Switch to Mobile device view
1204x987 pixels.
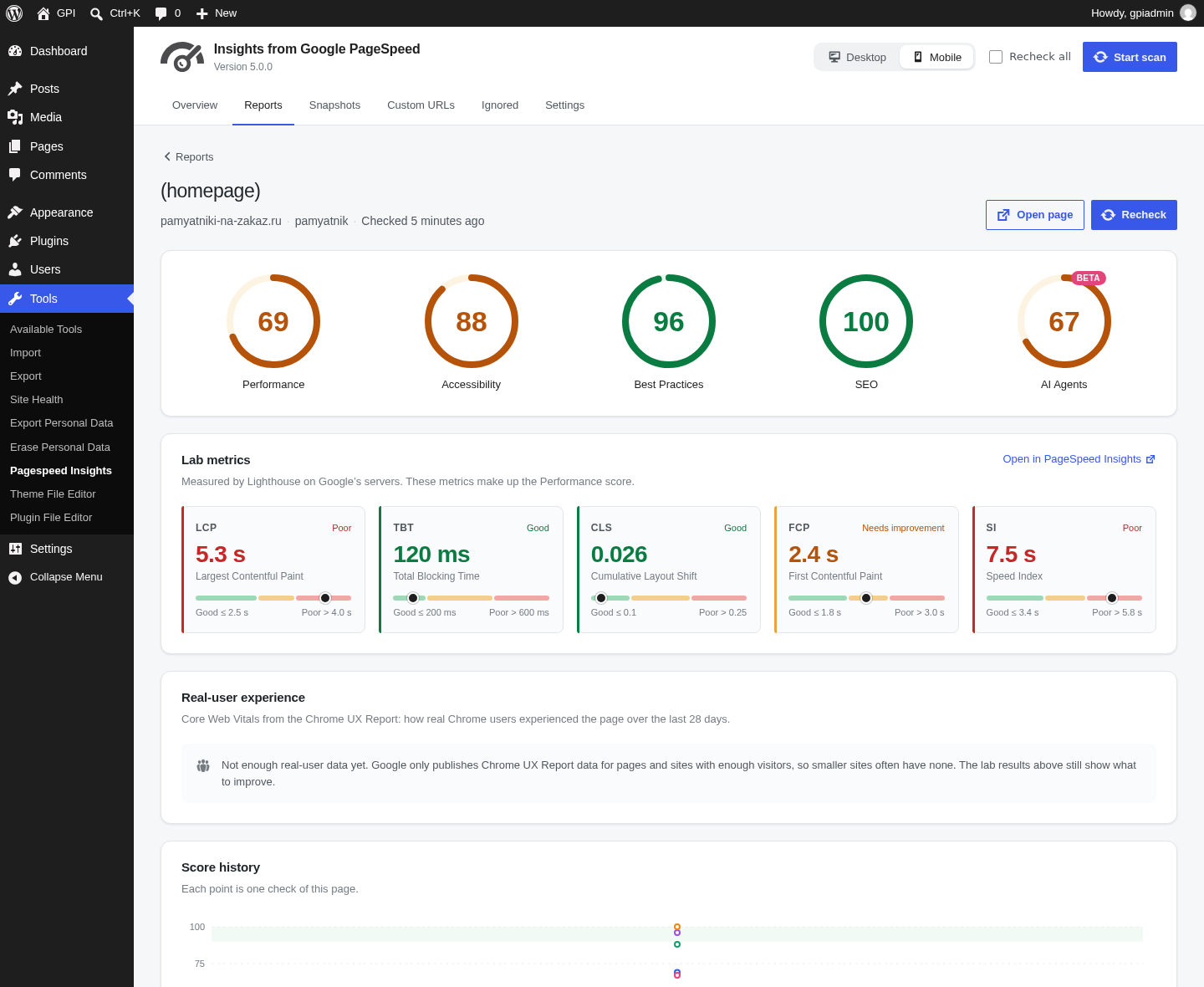[936, 57]
